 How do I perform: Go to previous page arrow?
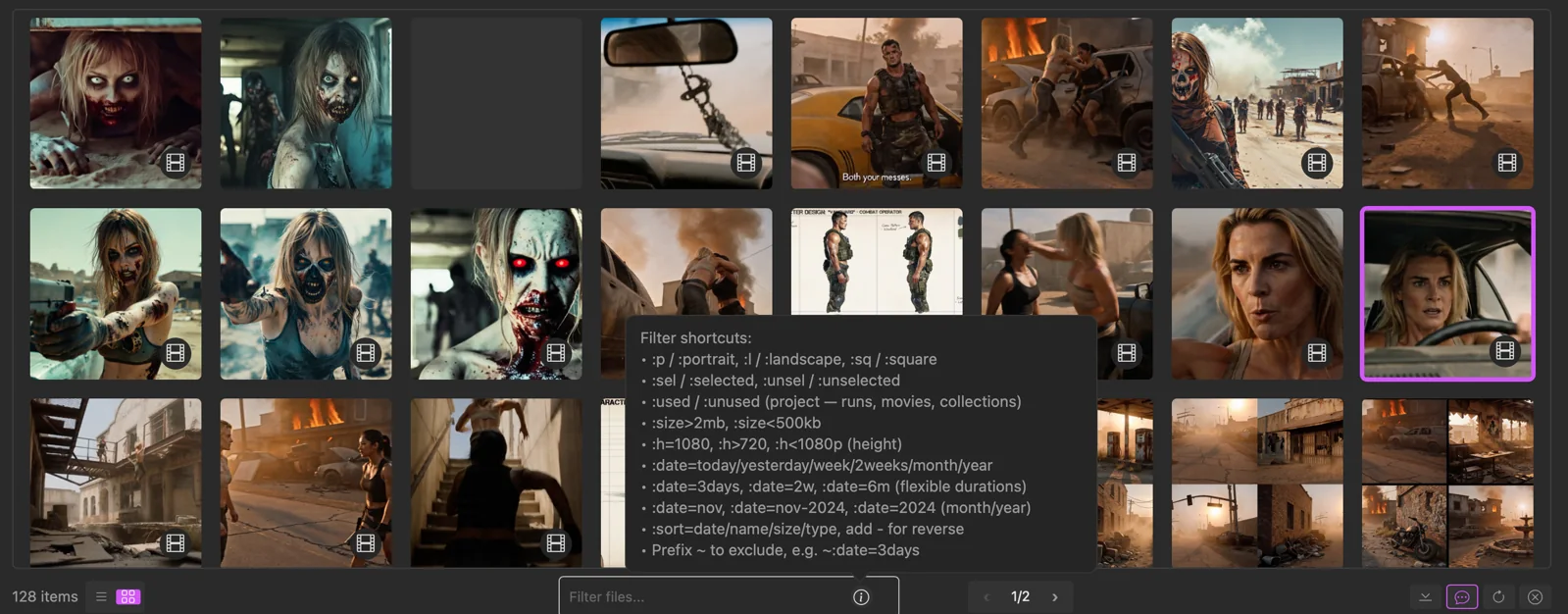point(986,597)
